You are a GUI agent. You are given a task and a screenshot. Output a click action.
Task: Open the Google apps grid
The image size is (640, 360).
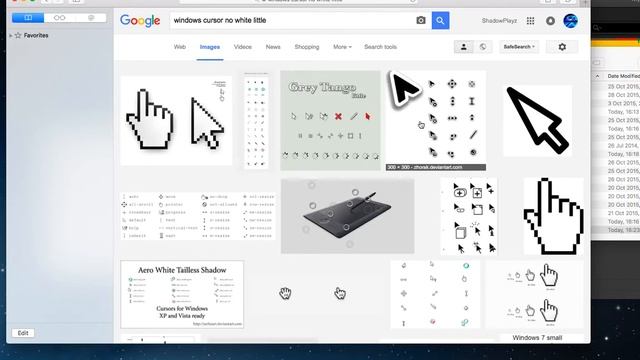(530, 21)
